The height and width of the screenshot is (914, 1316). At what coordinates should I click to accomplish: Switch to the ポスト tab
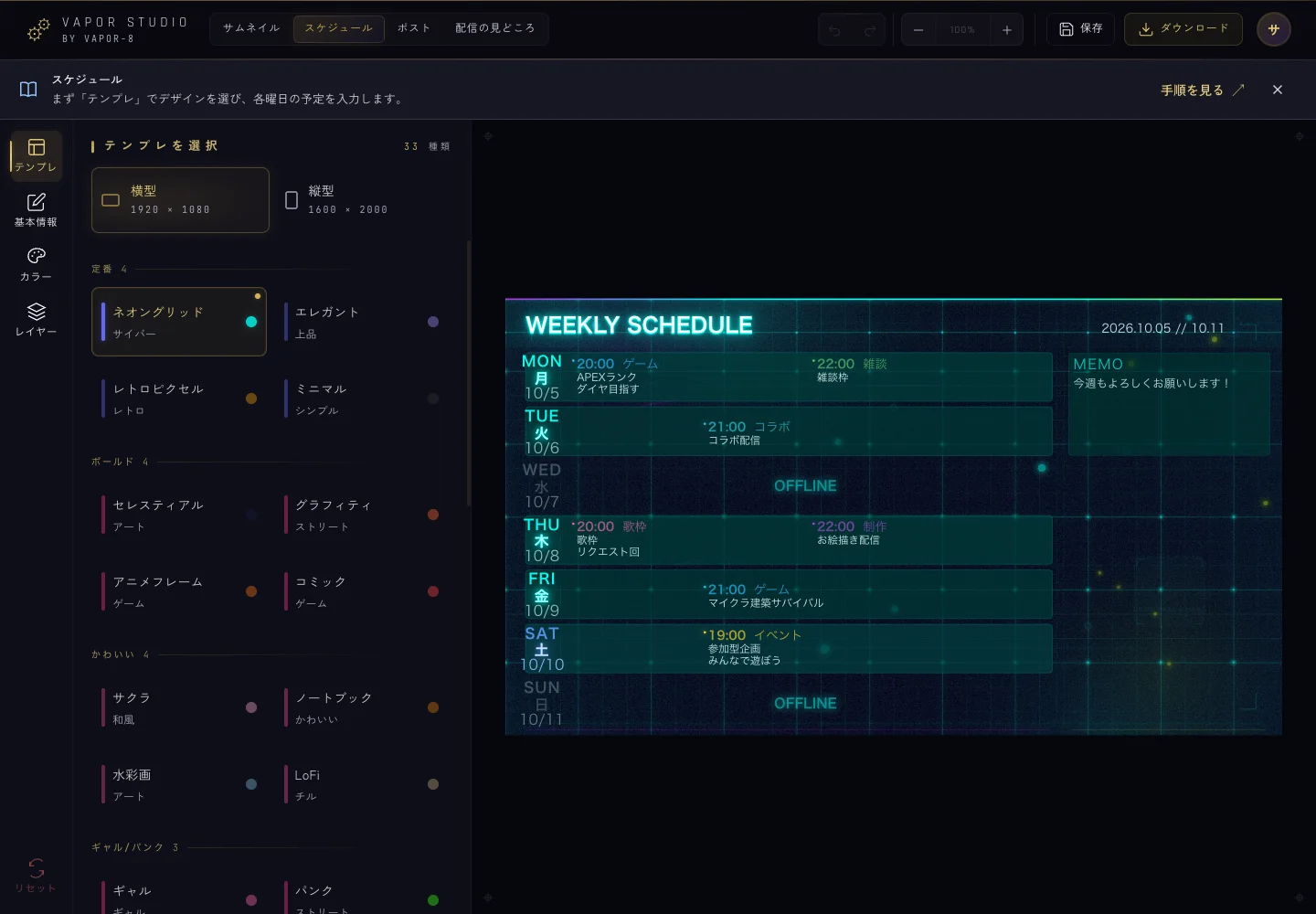click(414, 28)
